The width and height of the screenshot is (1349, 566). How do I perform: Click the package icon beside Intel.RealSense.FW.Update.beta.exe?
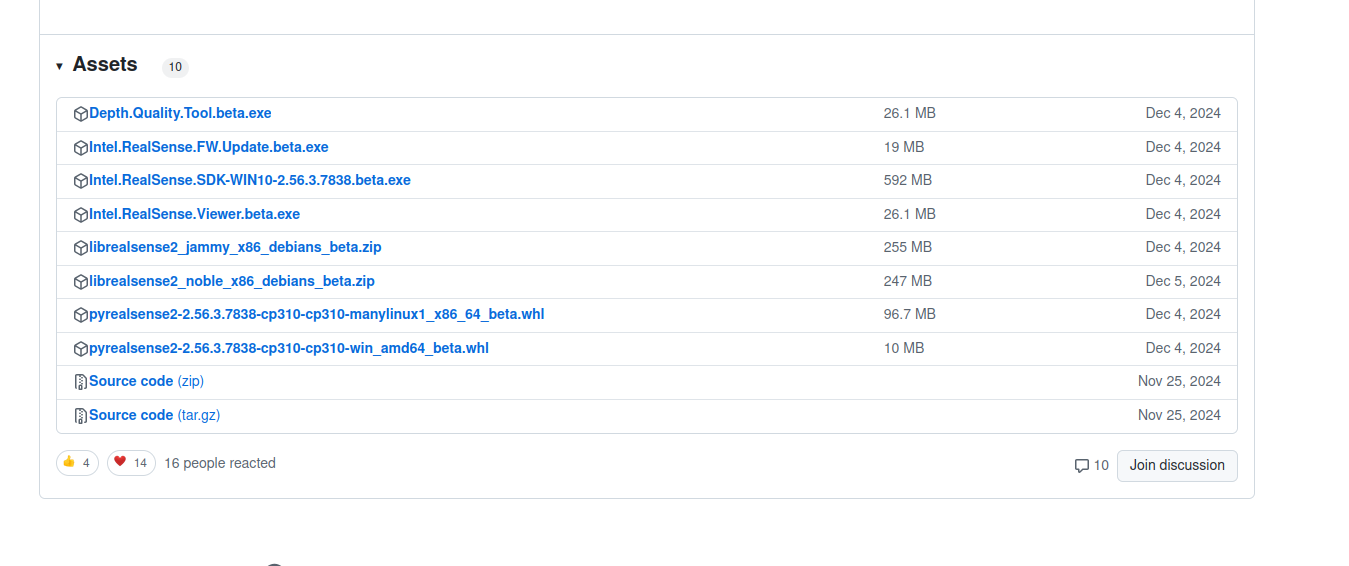click(81, 148)
